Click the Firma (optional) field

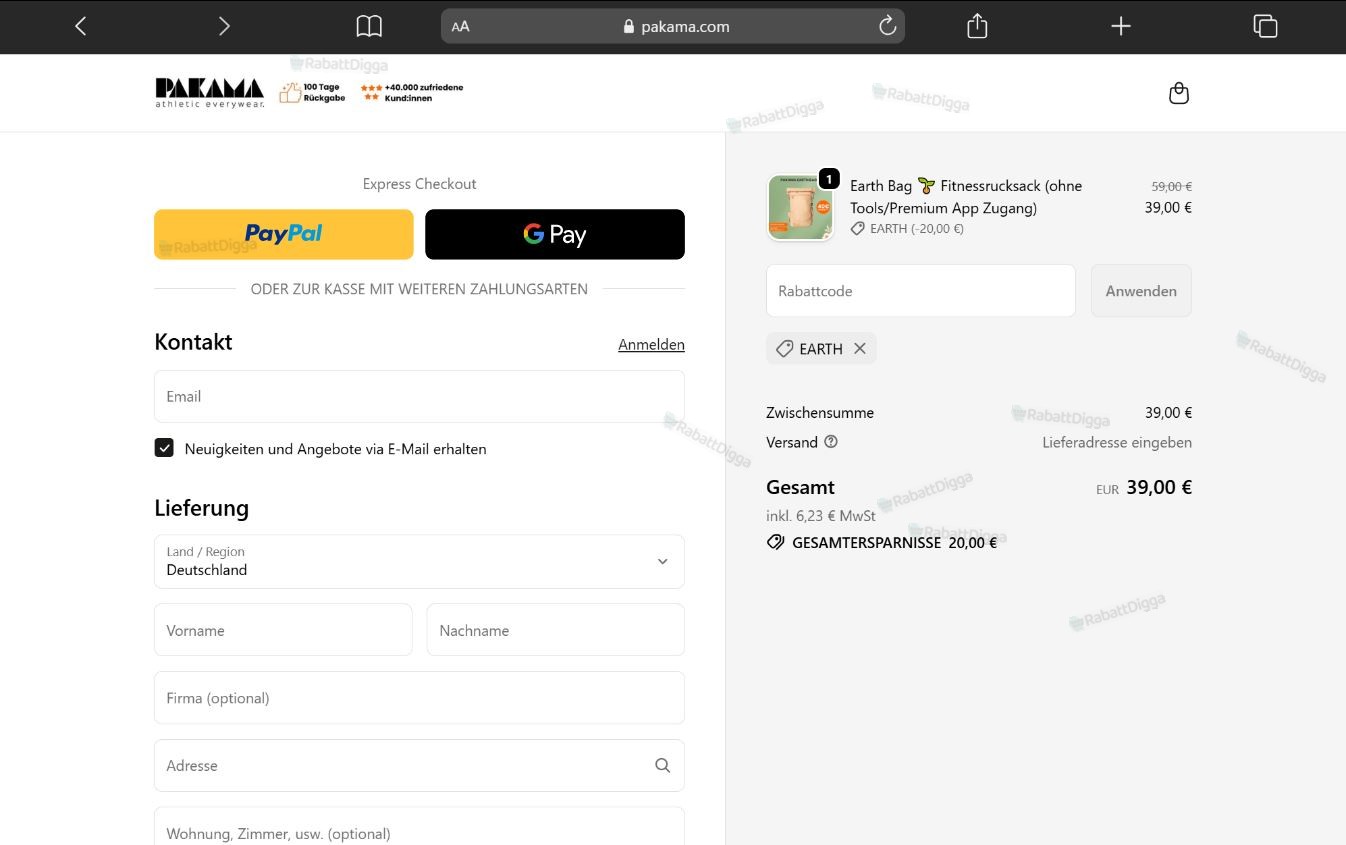pyautogui.click(x=419, y=698)
